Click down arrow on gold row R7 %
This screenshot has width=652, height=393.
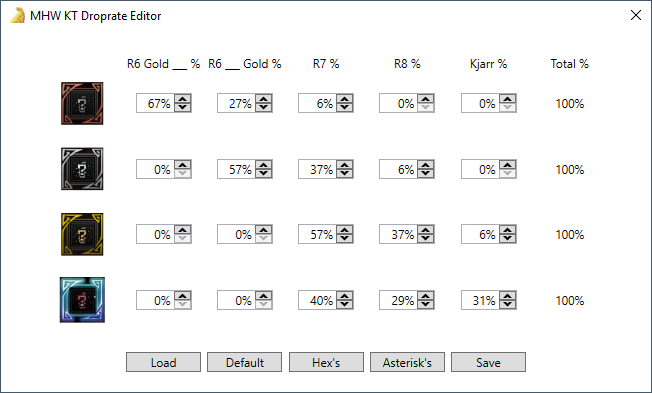(345, 238)
